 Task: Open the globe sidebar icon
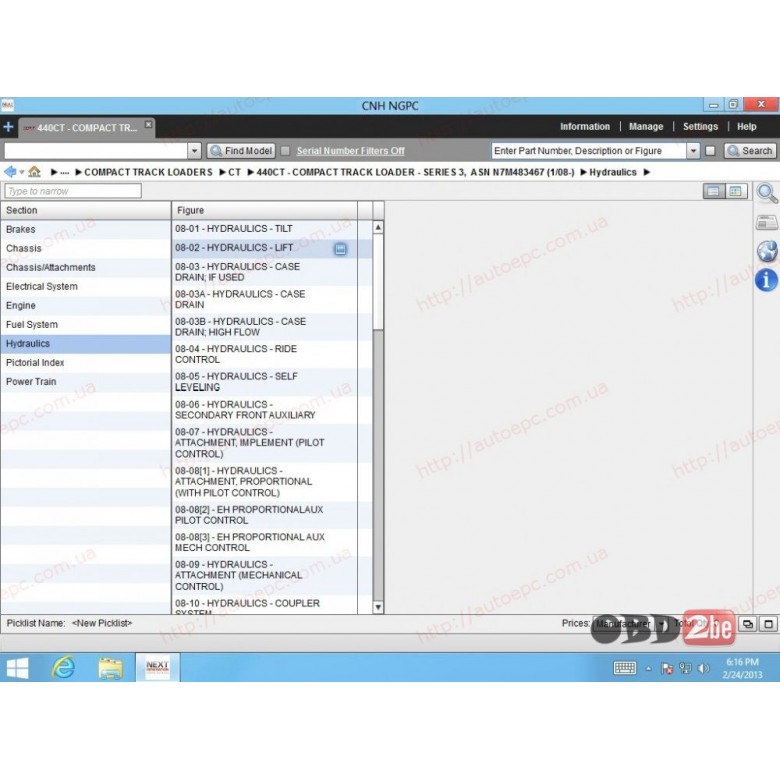[x=767, y=251]
